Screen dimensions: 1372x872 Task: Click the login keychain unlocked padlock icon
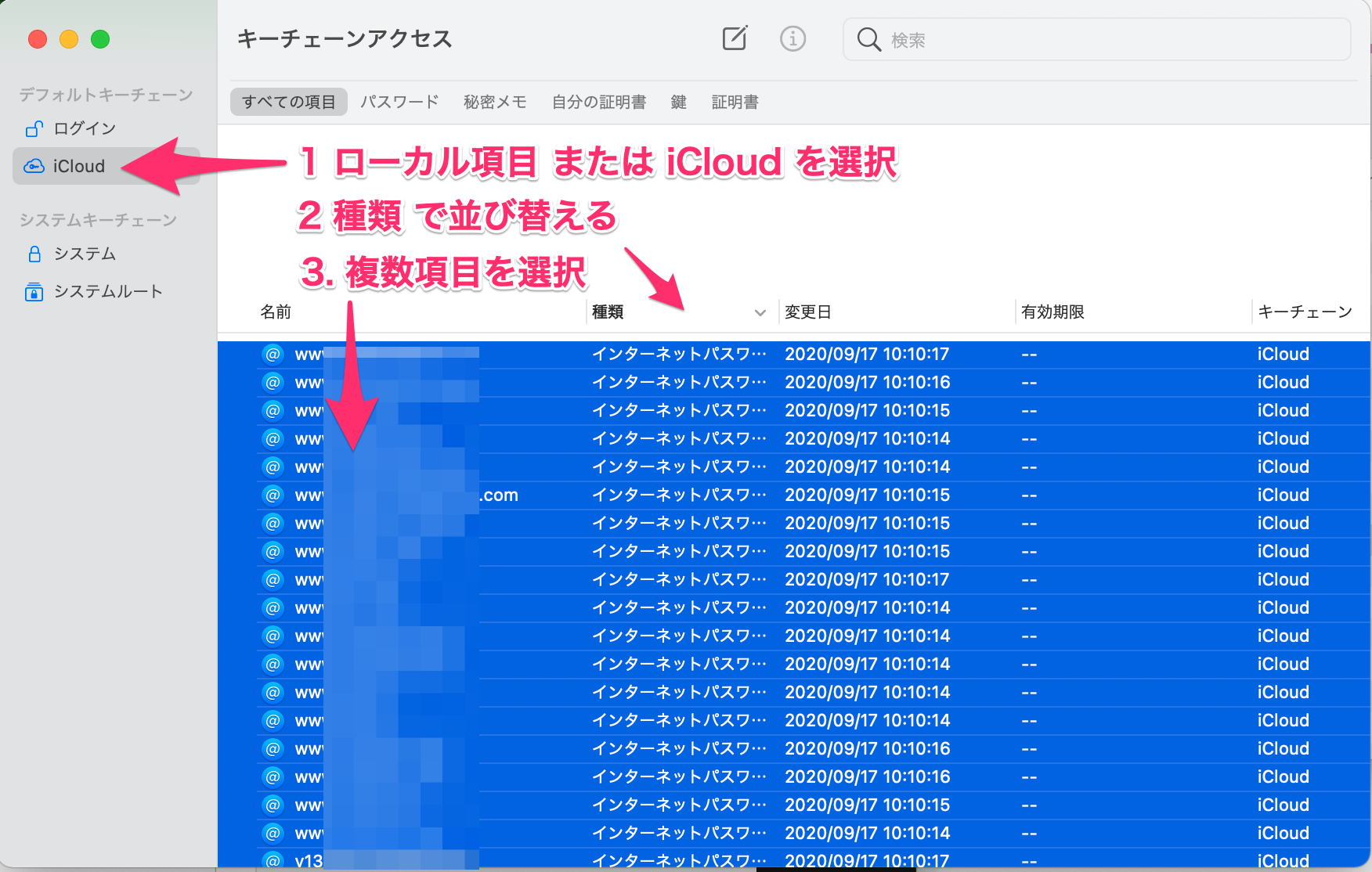(x=33, y=128)
